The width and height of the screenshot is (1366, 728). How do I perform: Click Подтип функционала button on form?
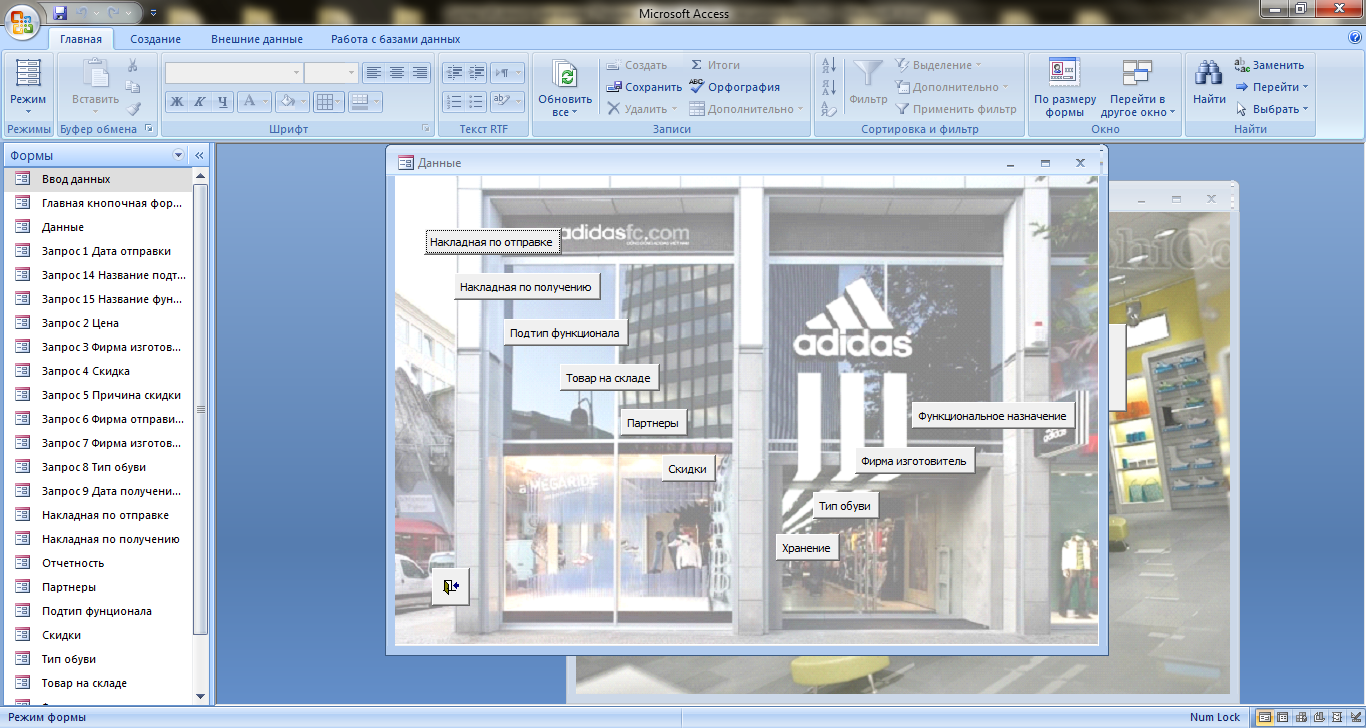(565, 333)
